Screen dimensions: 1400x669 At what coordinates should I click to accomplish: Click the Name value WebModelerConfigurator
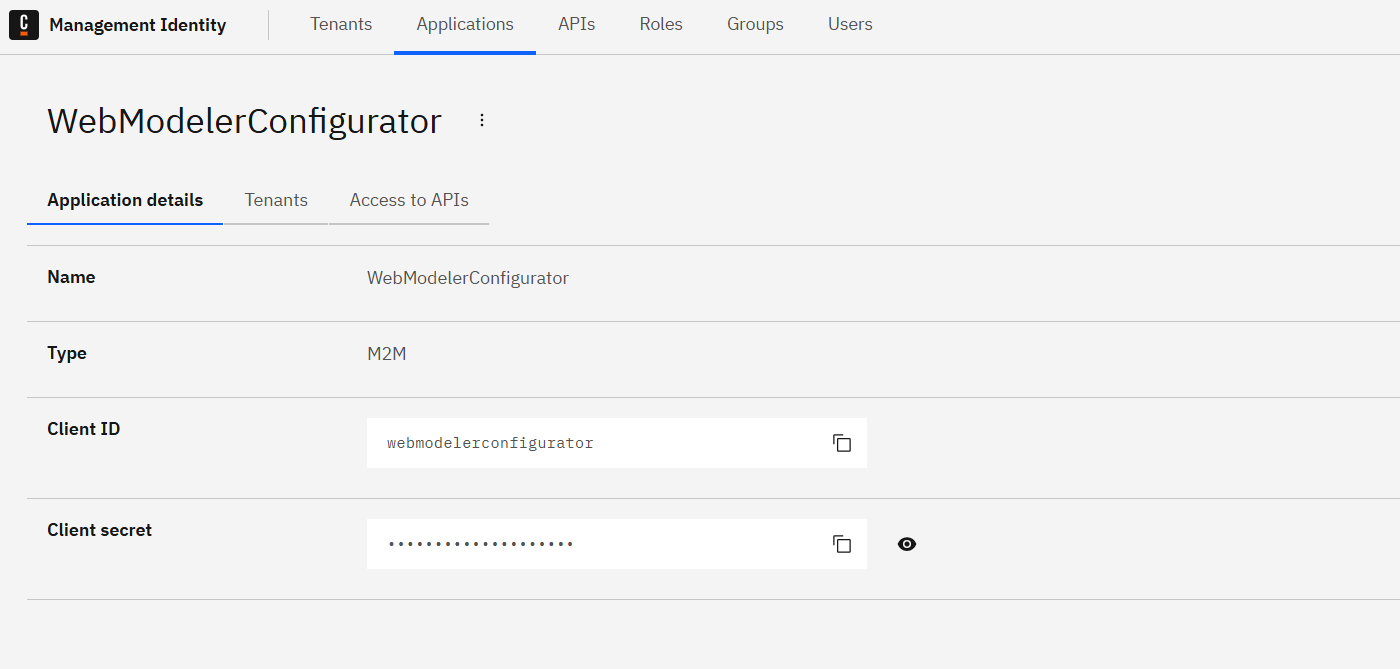467,278
